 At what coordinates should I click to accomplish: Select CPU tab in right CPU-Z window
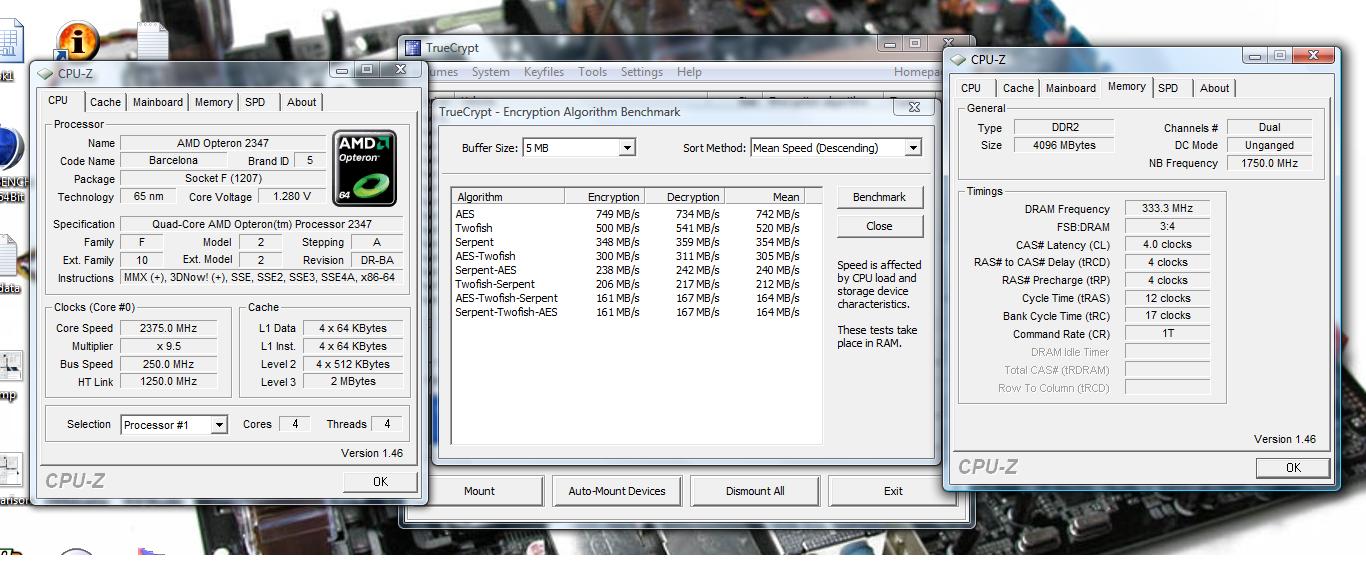click(x=971, y=88)
